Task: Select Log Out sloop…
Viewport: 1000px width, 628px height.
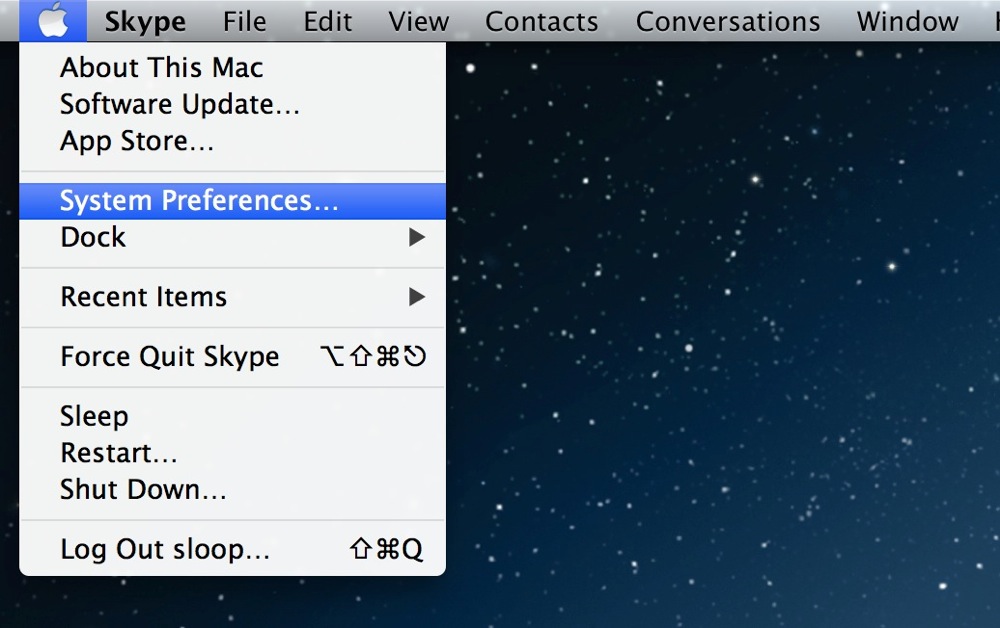Action: 233,549
